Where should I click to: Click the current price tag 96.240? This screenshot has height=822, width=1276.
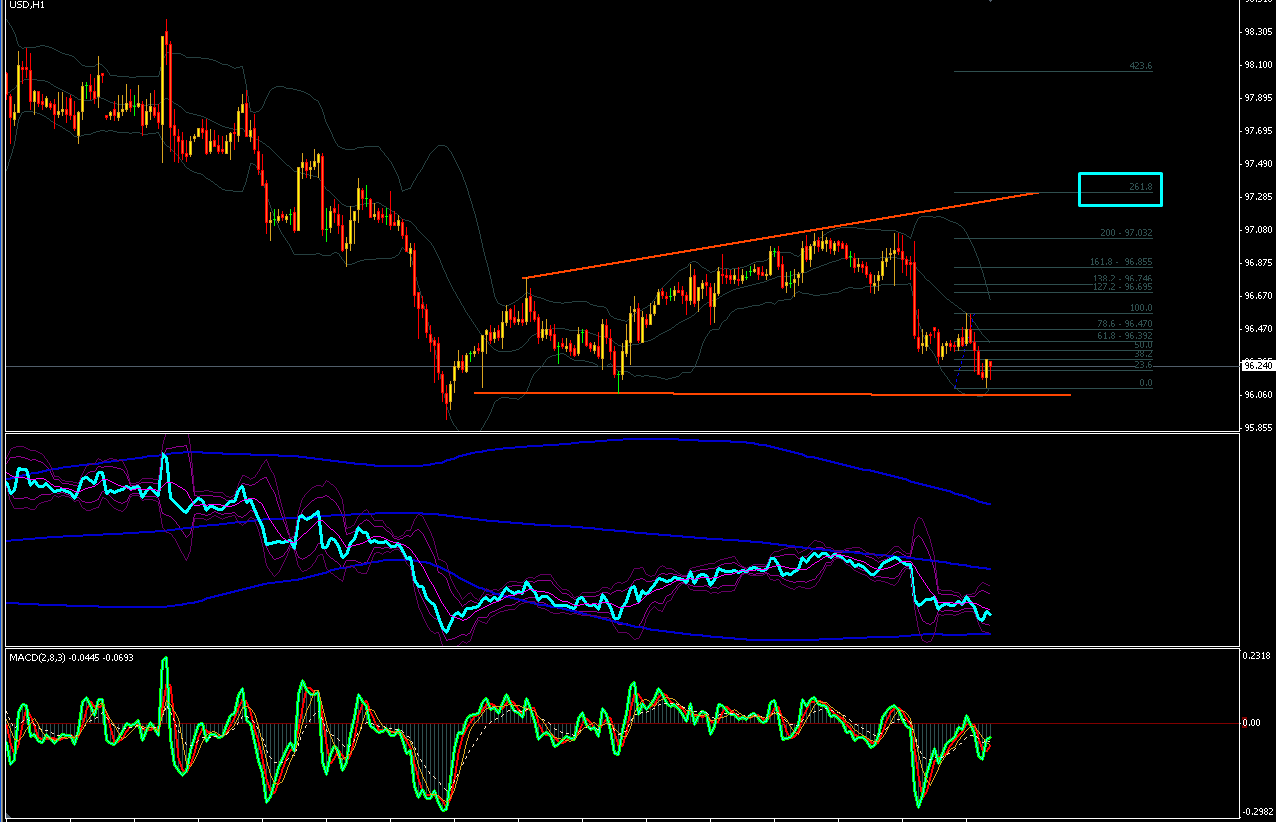pyautogui.click(x=1257, y=366)
